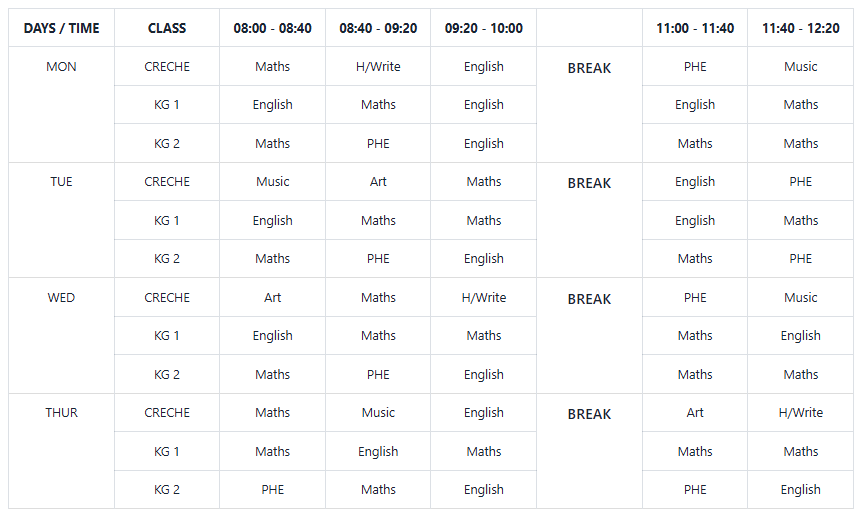
Task: Click Thursday KG 1's English lesson
Action: coord(378,452)
